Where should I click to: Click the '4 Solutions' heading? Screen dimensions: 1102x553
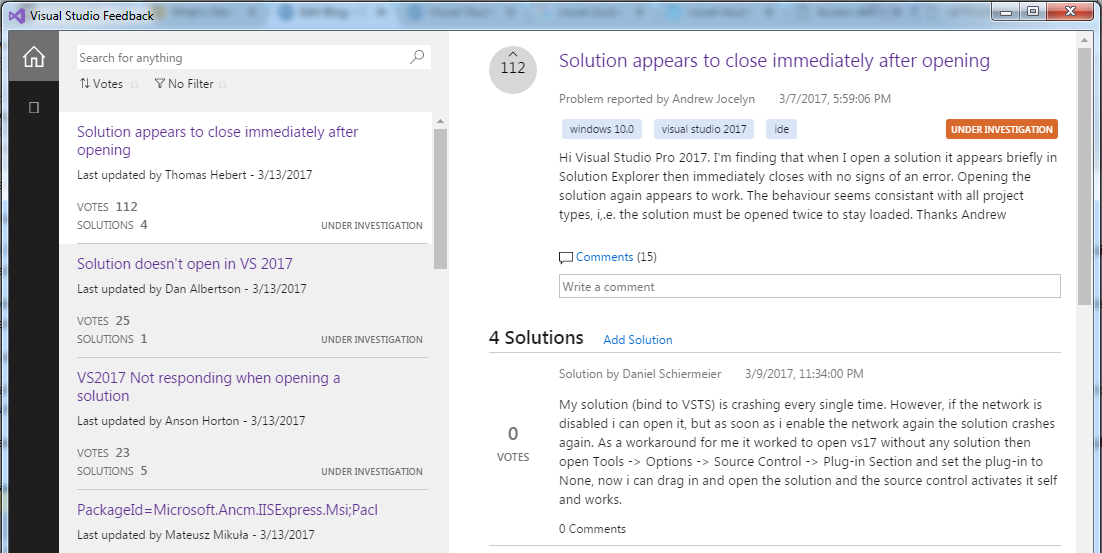(536, 338)
